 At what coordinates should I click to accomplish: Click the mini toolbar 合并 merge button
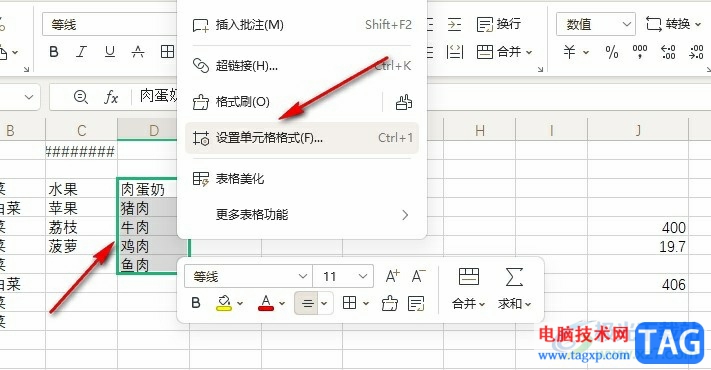[469, 289]
